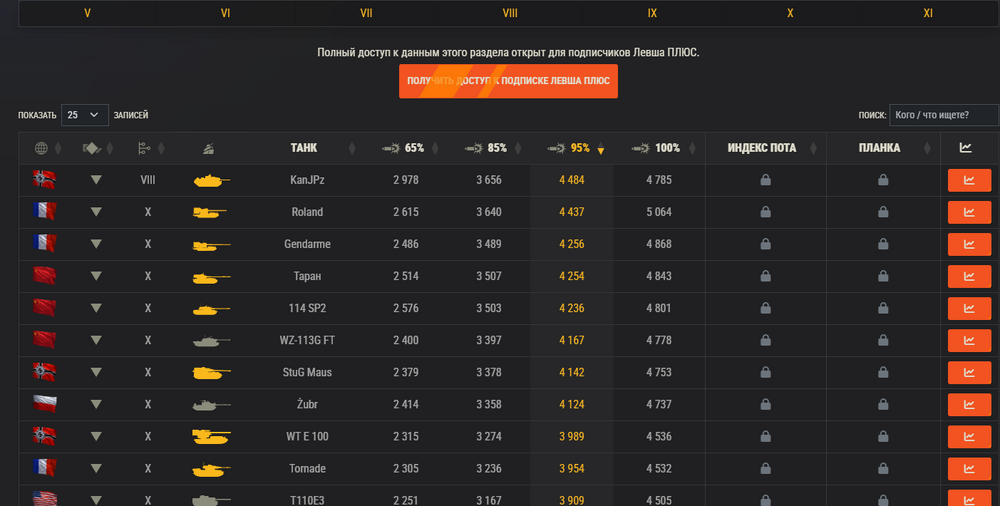Click the Polish flag in Żubr row
The height and width of the screenshot is (506, 1000).
45,403
